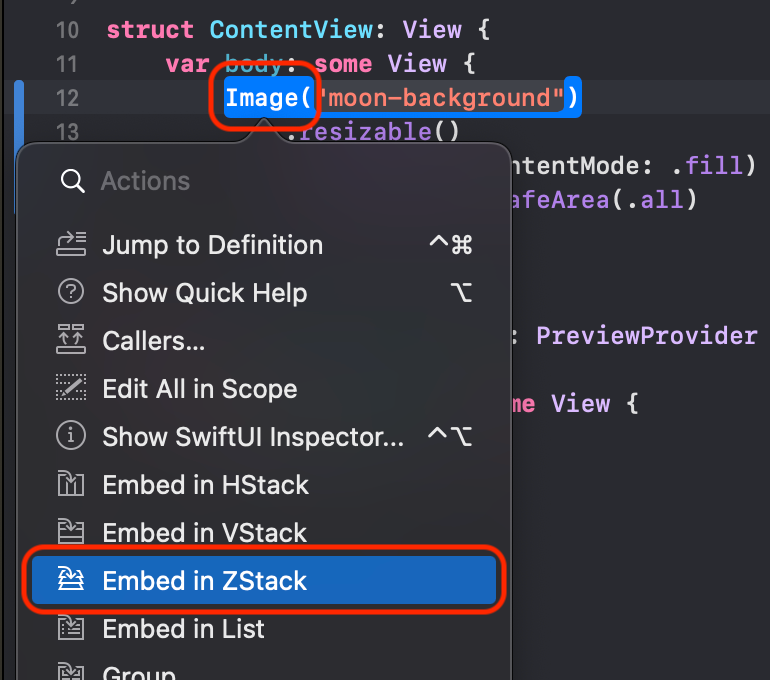Click the Edit All in Scope icon
Screen dimensions: 770x680
click(71, 387)
